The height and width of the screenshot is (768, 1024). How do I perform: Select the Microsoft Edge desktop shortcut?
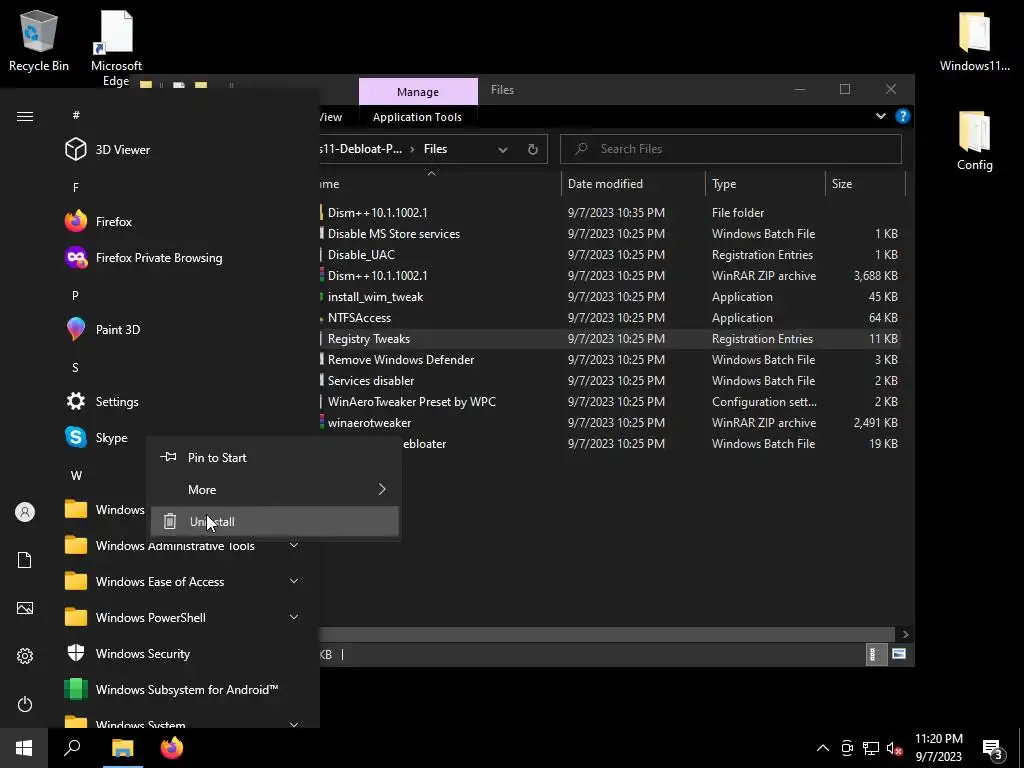pos(116,49)
